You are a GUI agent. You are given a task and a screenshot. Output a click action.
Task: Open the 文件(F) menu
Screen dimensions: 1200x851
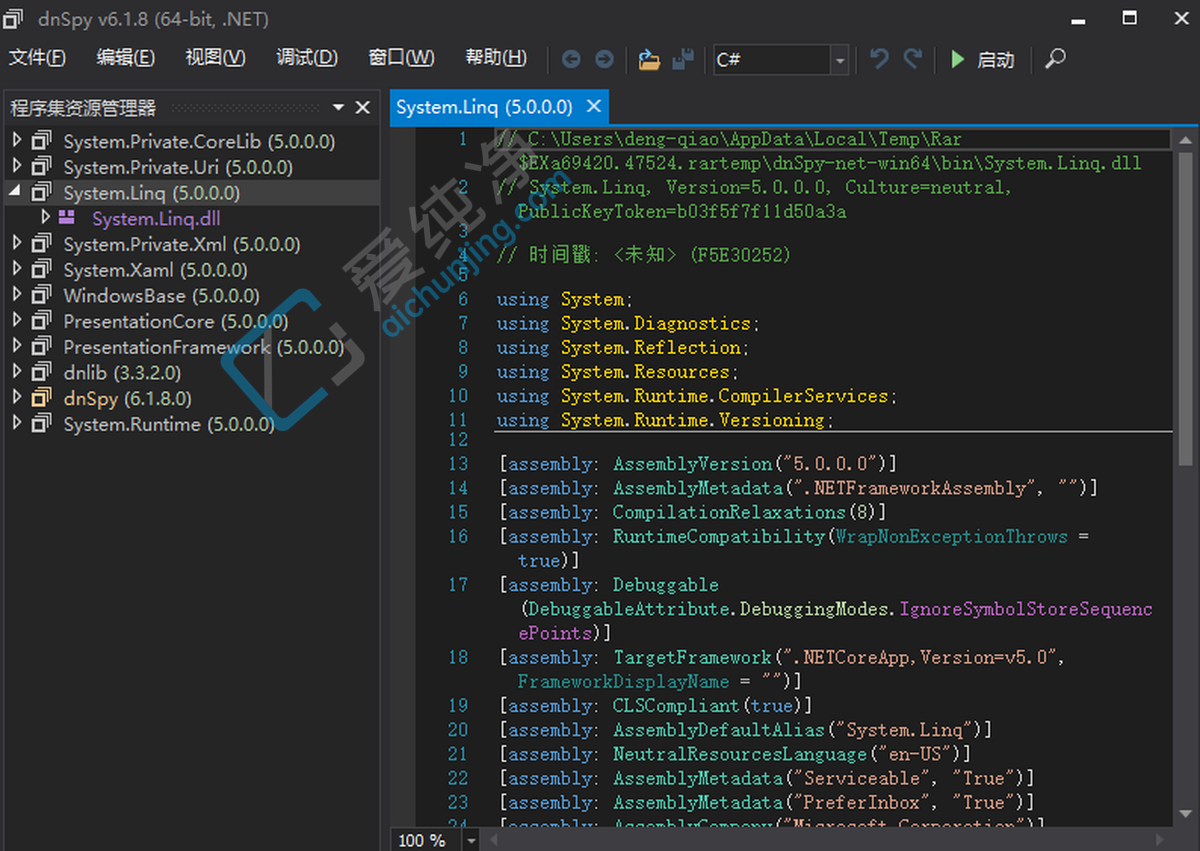[x=38, y=58]
